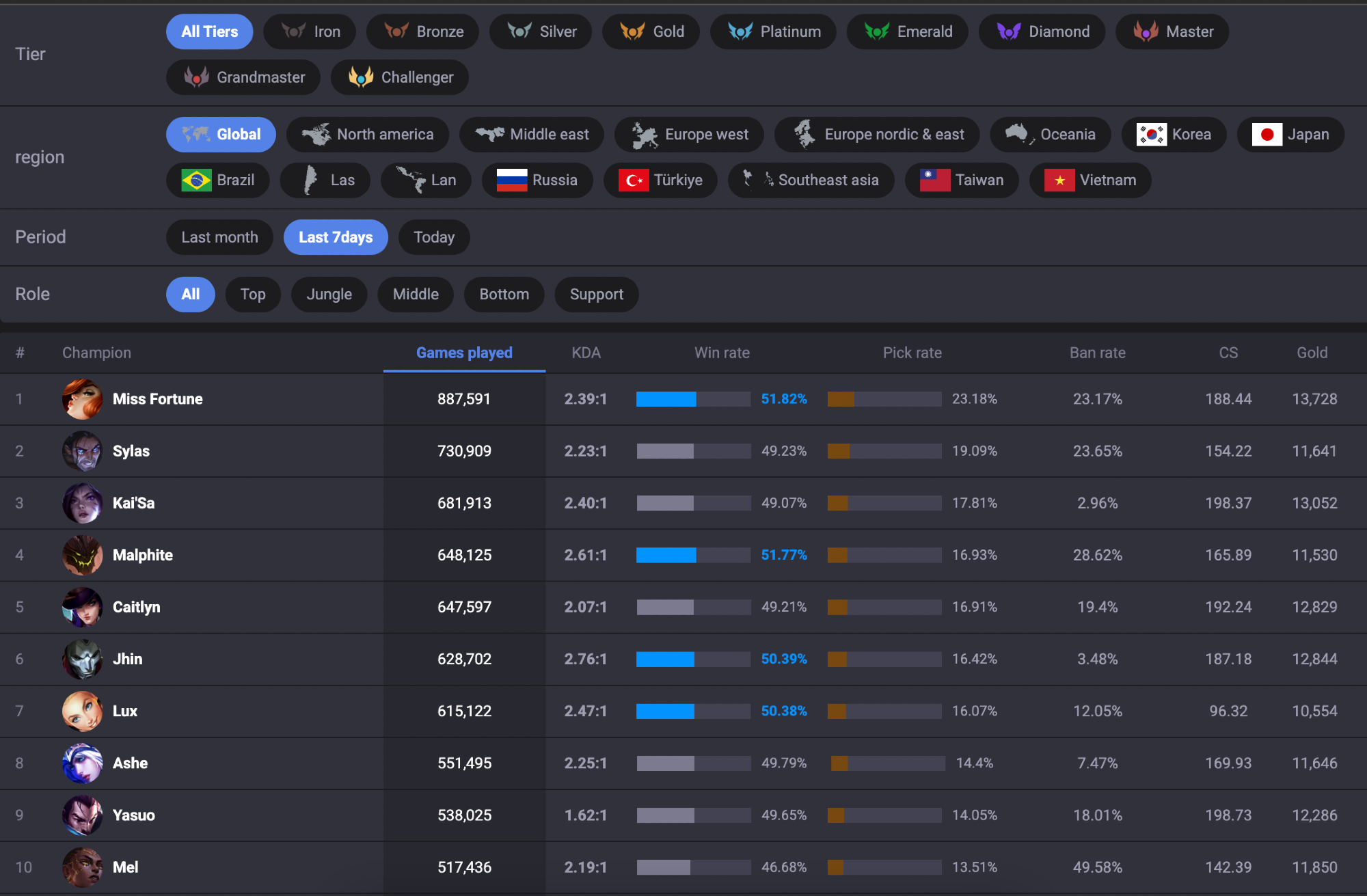Screen dimensions: 1367x896
Task: Click the Challenger tier emblem icon
Action: [361, 77]
